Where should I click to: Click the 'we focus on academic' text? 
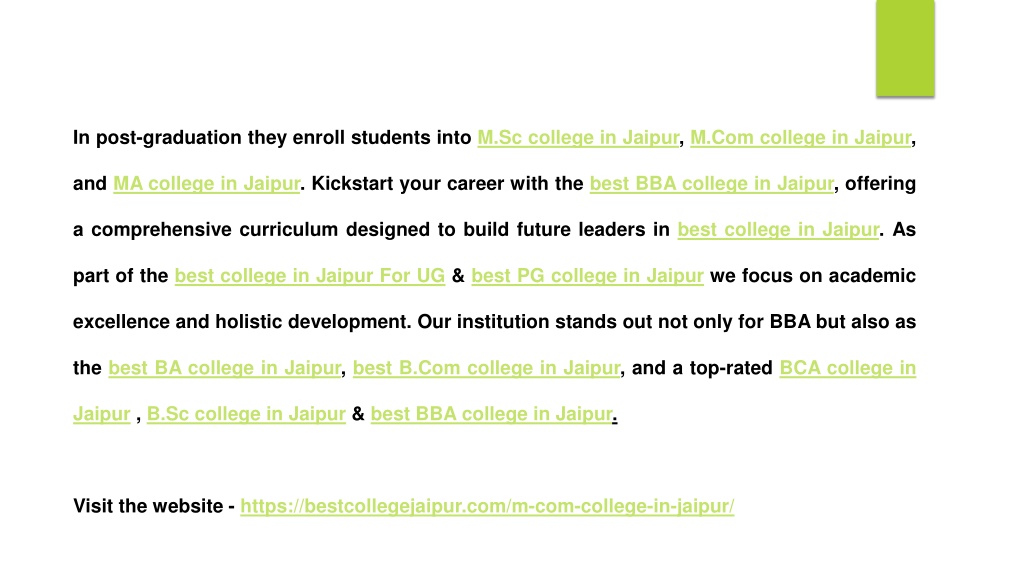(813, 276)
